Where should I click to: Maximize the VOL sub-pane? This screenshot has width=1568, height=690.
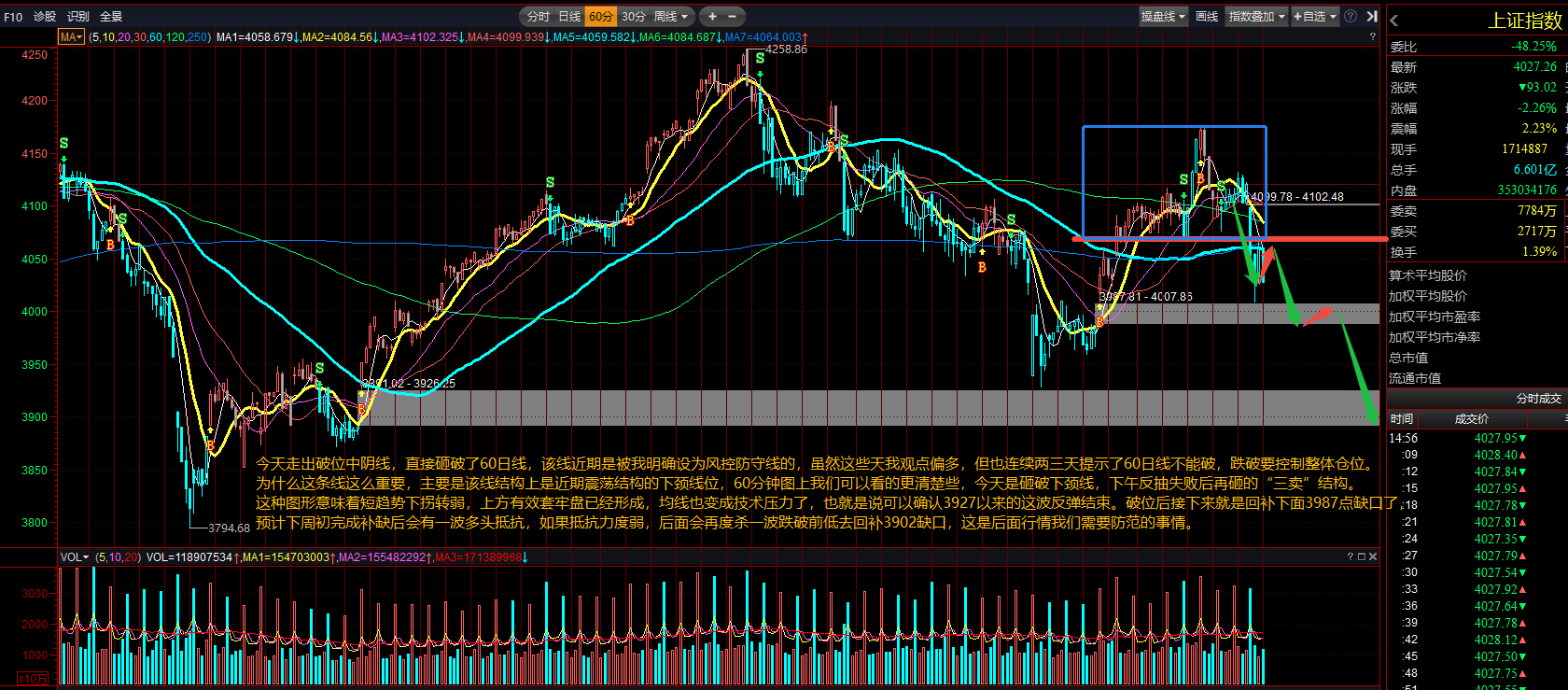1361,556
